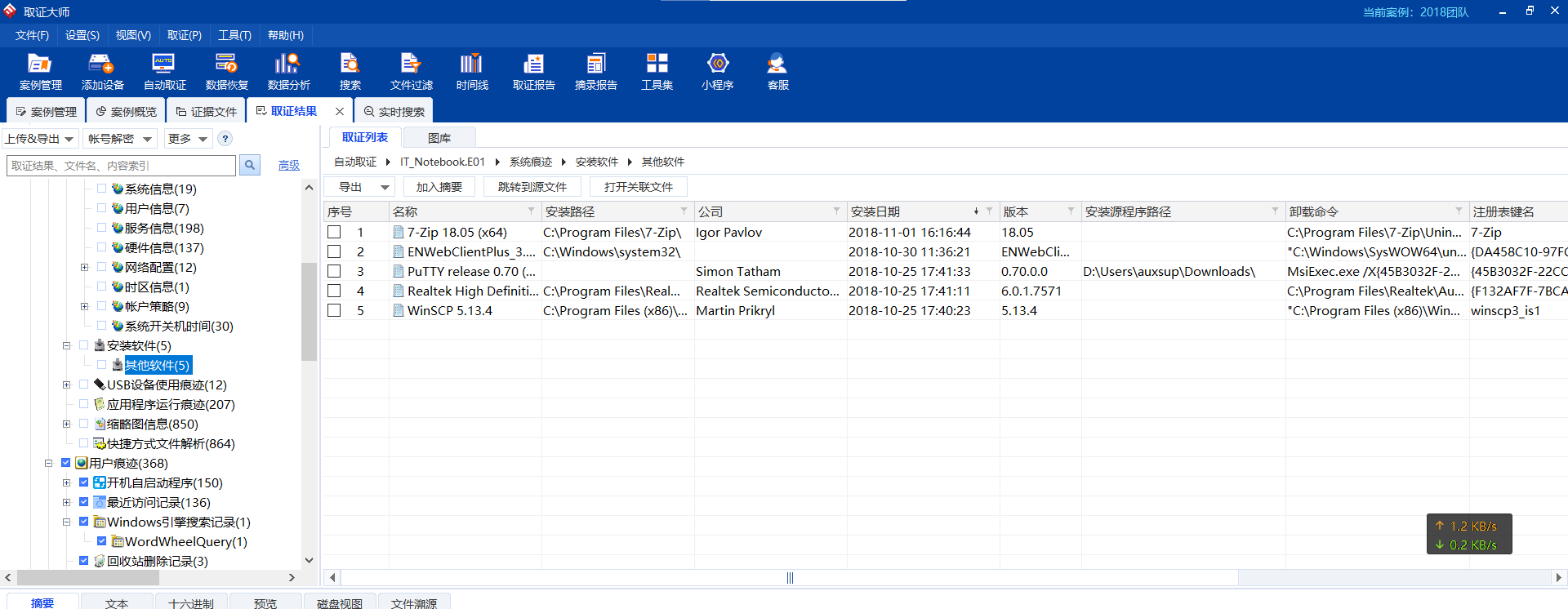The height and width of the screenshot is (609, 1568).
Task: Click IT_Notebook.E01 in breadcrumb
Action: tap(443, 162)
